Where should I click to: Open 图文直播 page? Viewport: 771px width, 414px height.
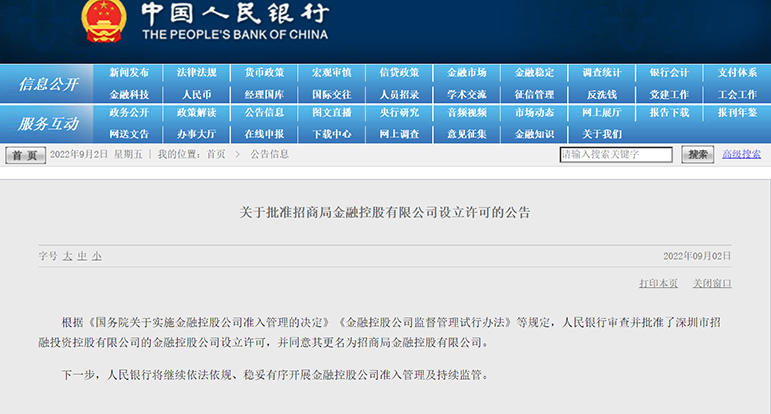332,113
